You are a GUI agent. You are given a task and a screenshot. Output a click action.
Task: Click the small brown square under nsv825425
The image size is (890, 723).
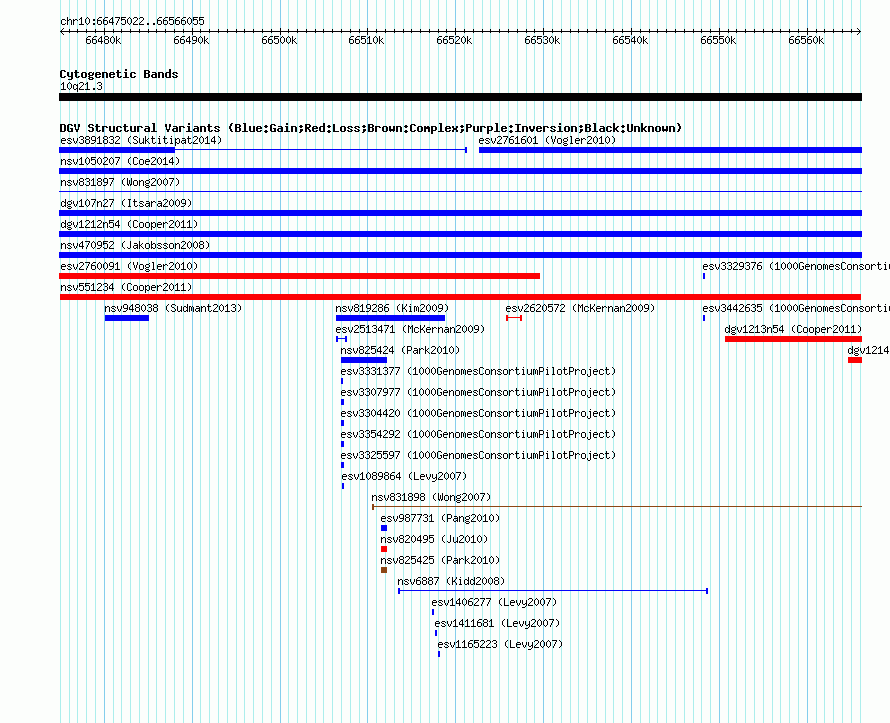click(384, 570)
